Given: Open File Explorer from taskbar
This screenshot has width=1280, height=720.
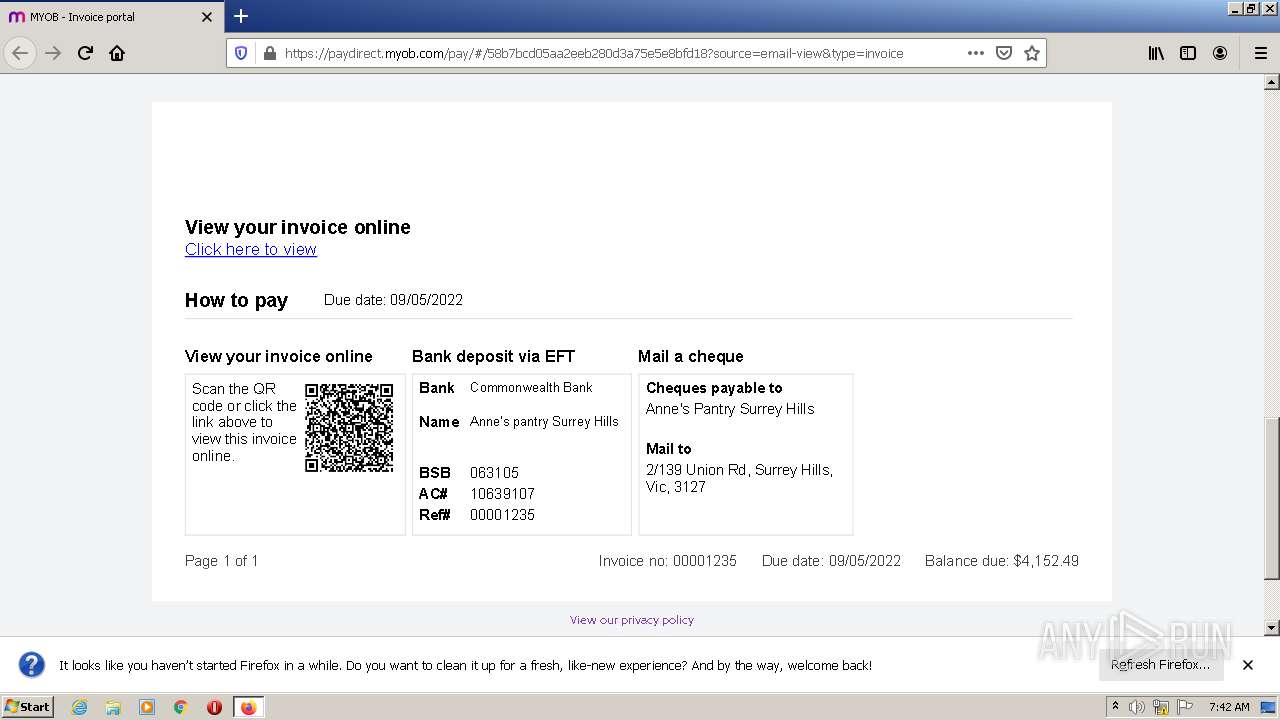Looking at the screenshot, I should 113,707.
